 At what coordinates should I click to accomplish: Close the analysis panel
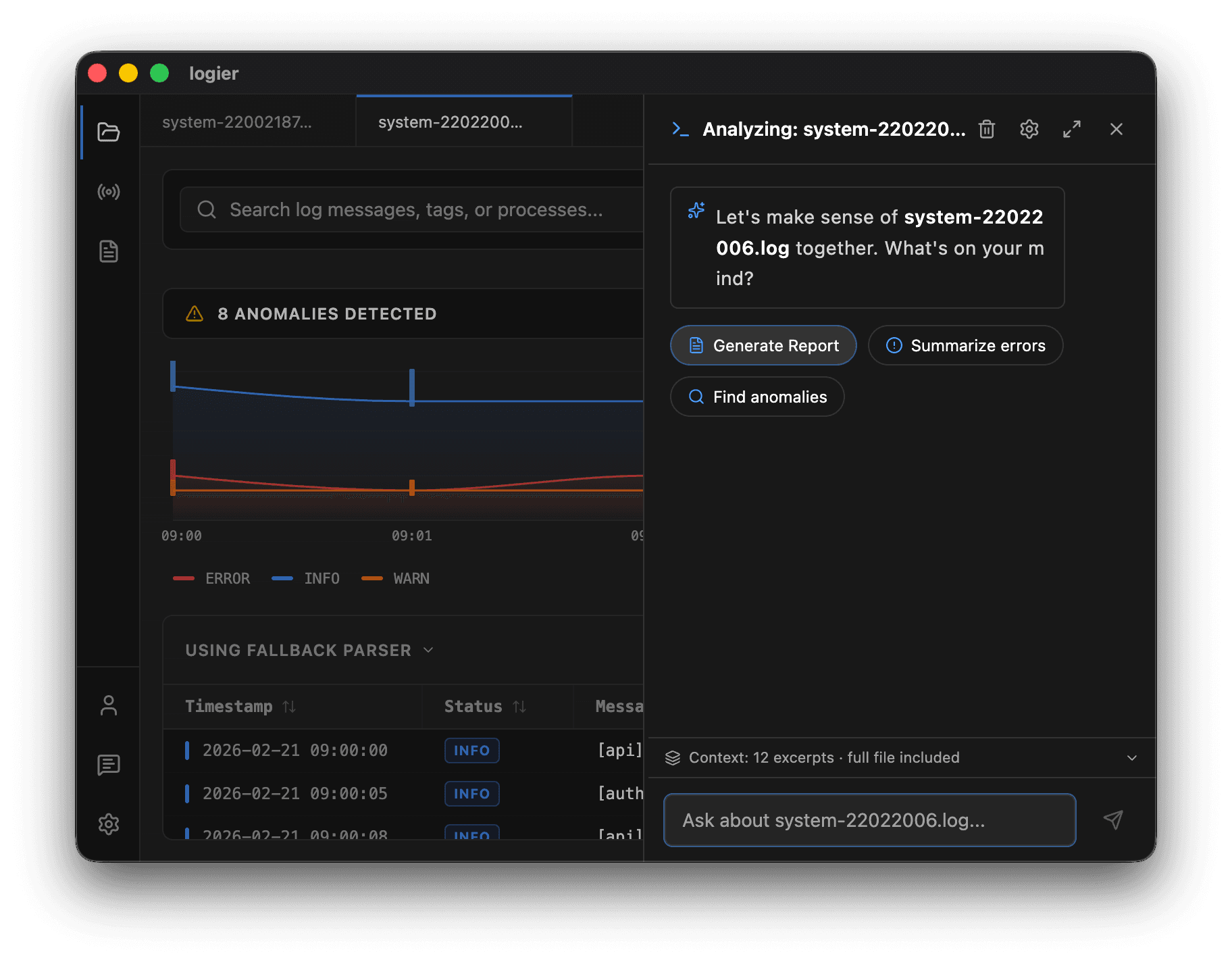1116,129
